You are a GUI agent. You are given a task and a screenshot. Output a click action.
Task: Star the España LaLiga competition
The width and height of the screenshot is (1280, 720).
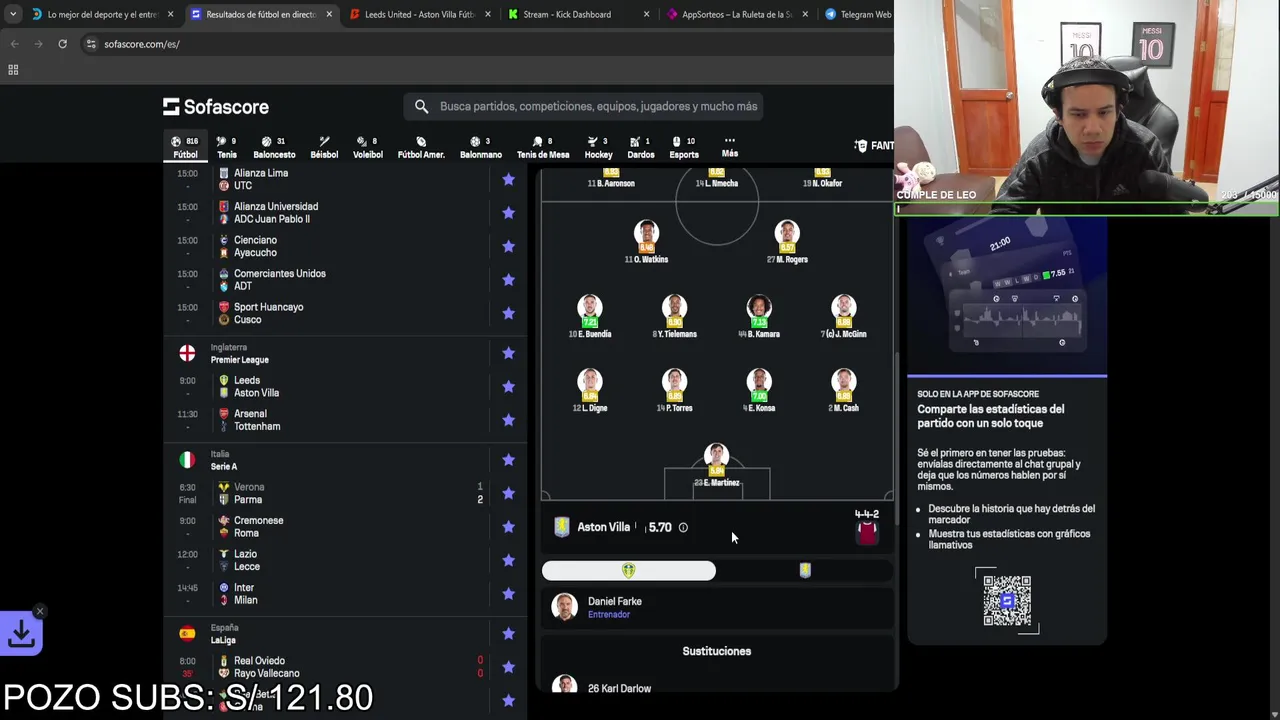point(508,634)
